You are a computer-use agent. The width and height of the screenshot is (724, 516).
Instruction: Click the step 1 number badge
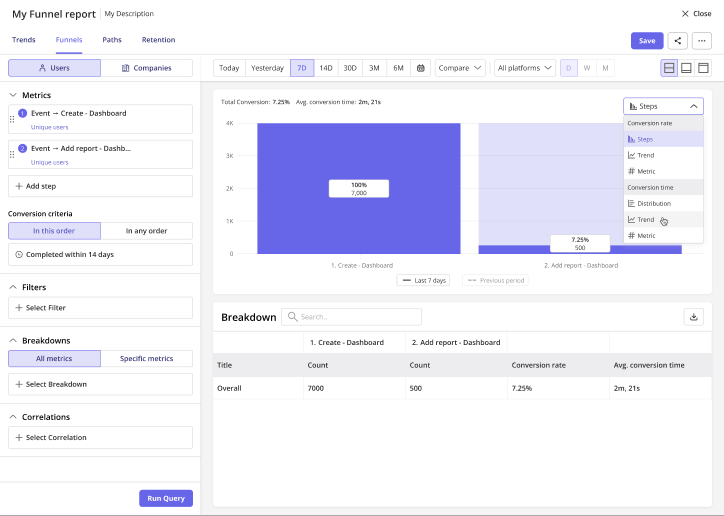click(x=22, y=113)
